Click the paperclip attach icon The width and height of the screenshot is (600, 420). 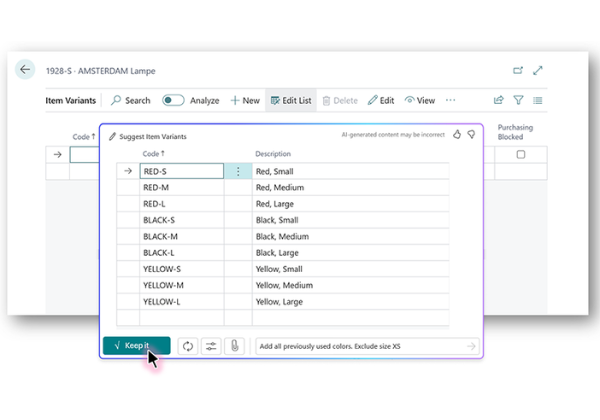point(233,346)
